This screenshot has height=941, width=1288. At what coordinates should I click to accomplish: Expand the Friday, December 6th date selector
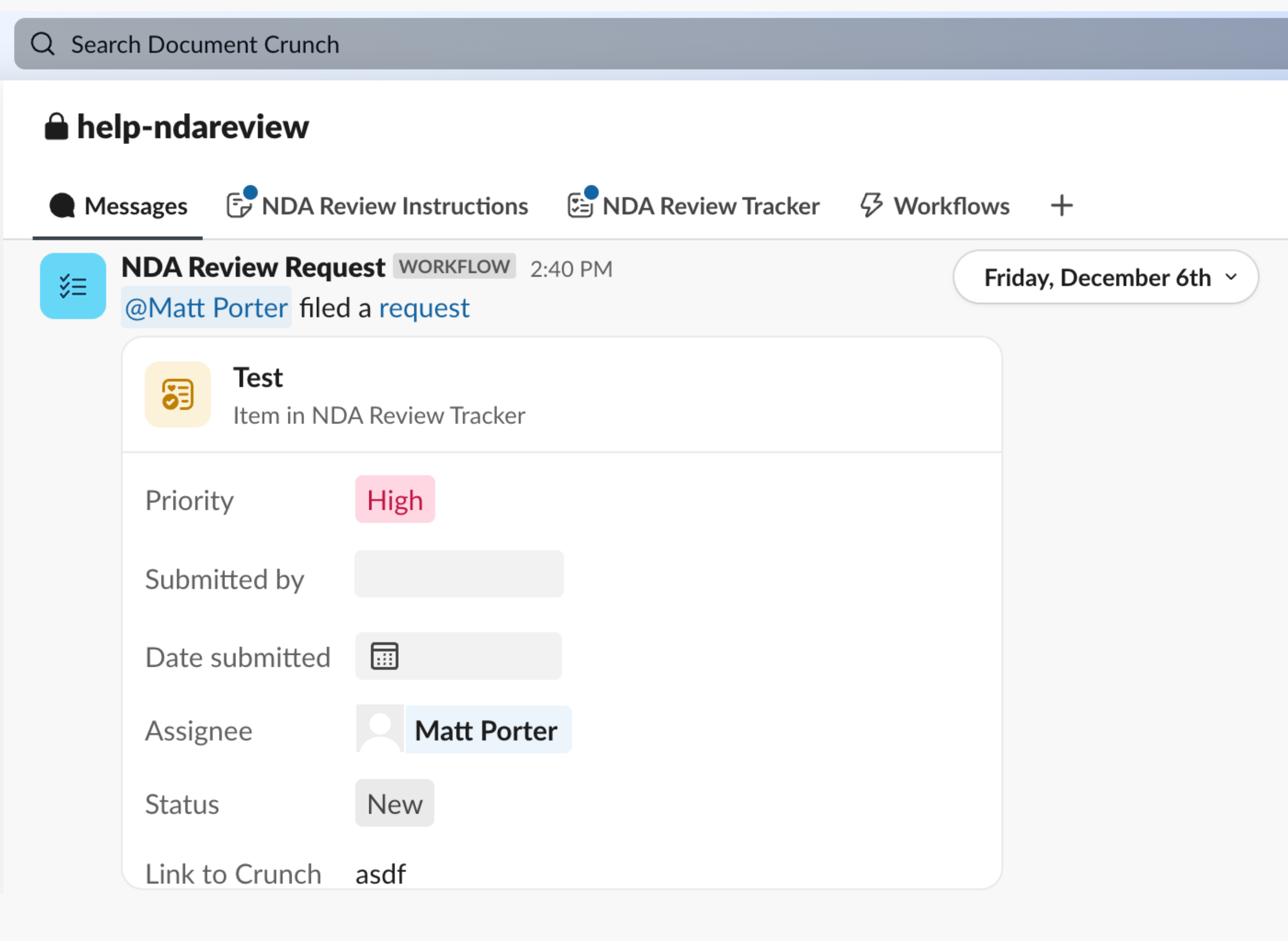click(1105, 278)
